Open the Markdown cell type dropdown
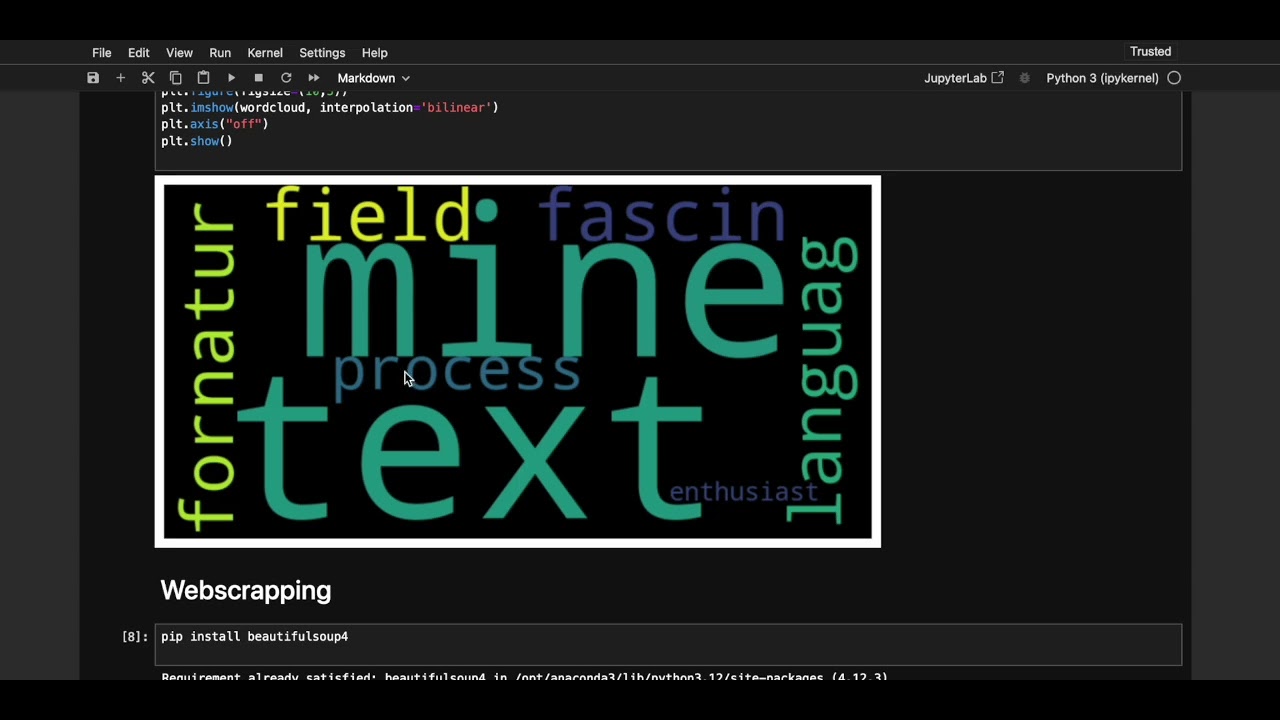1280x720 pixels. (x=373, y=78)
